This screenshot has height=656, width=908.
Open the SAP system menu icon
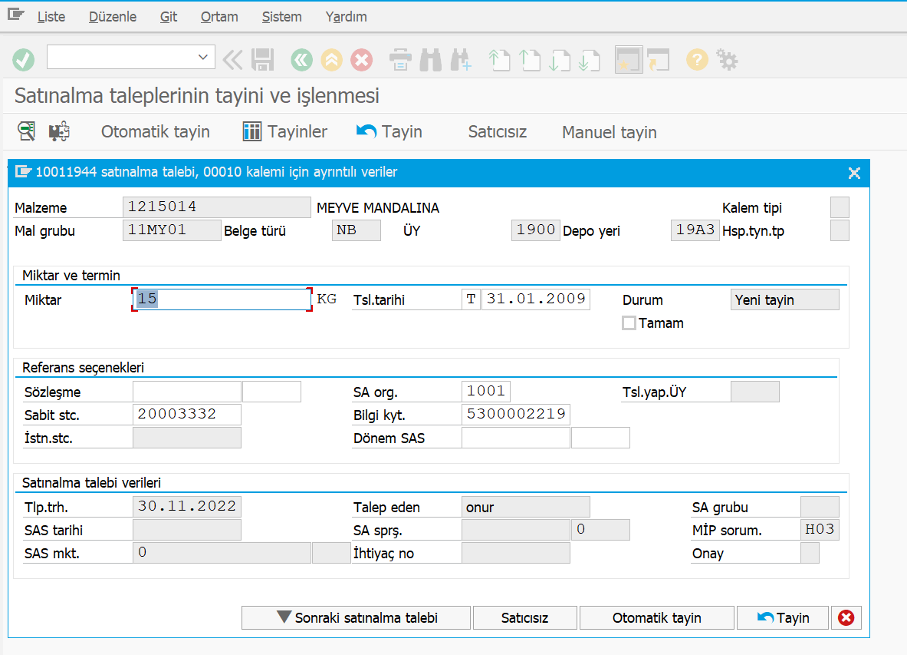[x=16, y=14]
